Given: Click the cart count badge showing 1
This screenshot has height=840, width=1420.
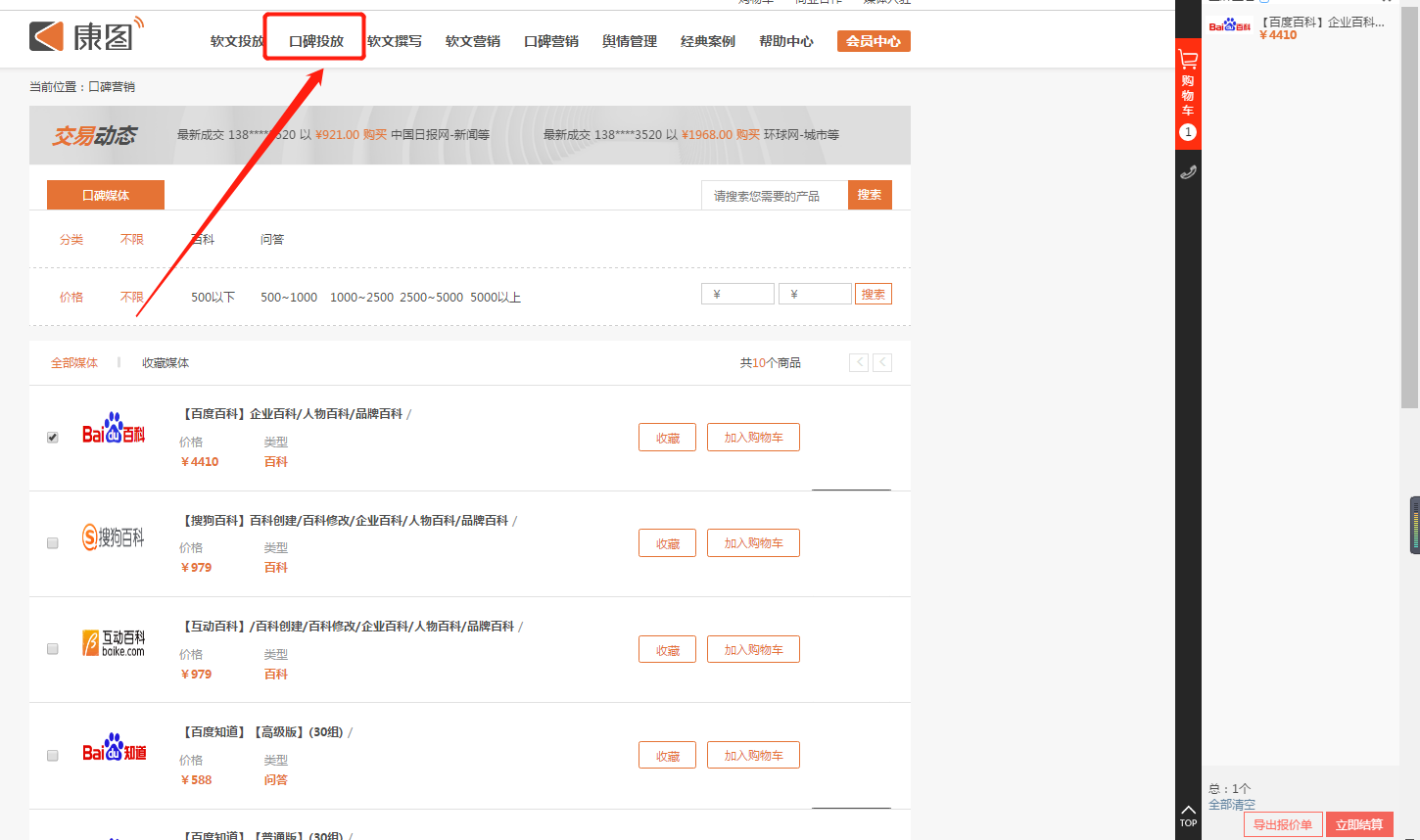Looking at the screenshot, I should [1188, 131].
